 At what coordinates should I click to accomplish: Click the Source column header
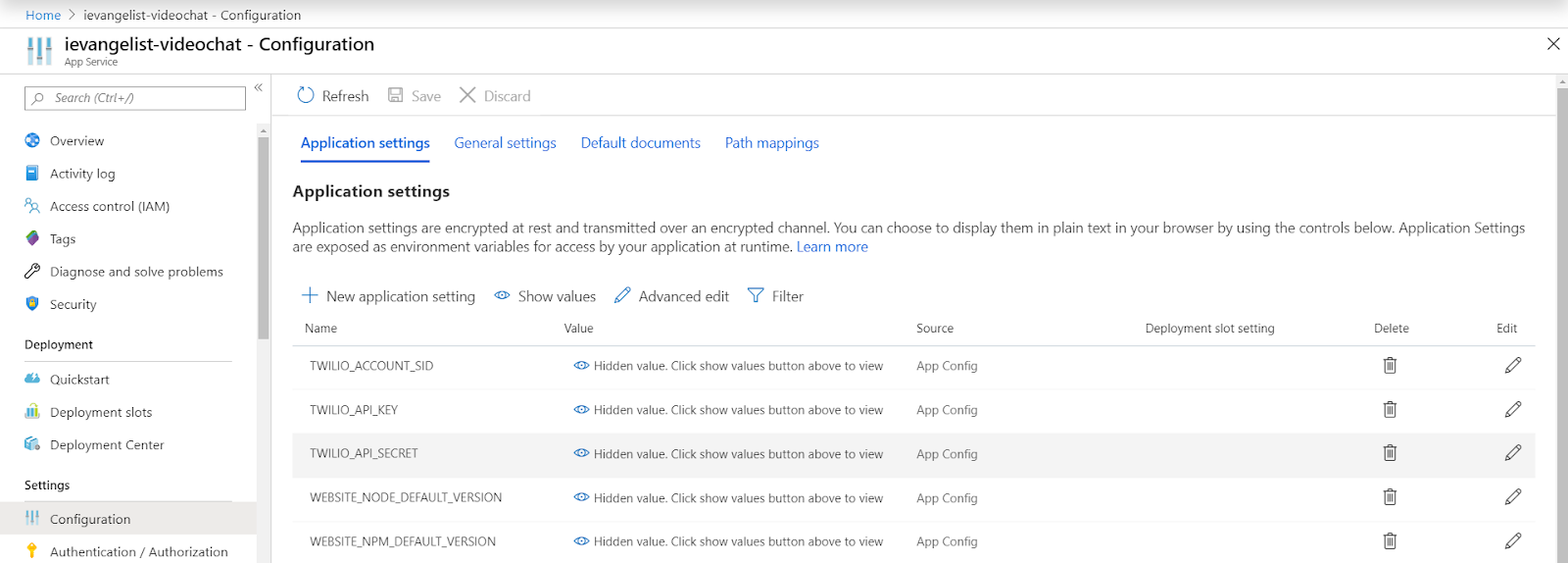(935, 329)
